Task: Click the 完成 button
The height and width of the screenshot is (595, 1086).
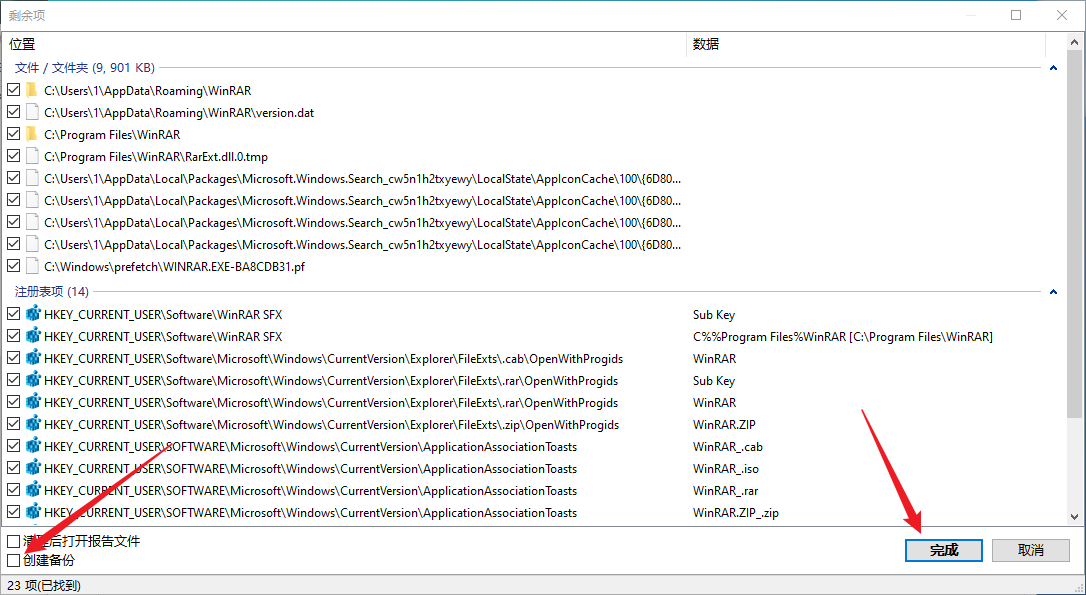Action: tap(943, 551)
